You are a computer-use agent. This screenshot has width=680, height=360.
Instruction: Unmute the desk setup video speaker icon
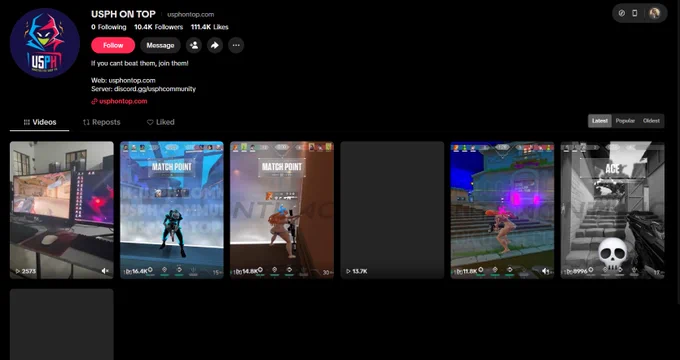tap(105, 271)
